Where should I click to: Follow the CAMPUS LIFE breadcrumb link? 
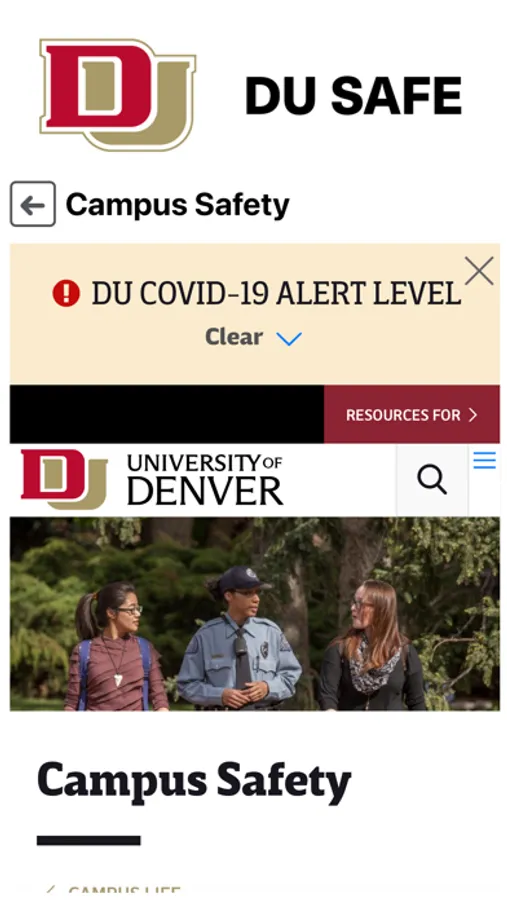click(124, 893)
